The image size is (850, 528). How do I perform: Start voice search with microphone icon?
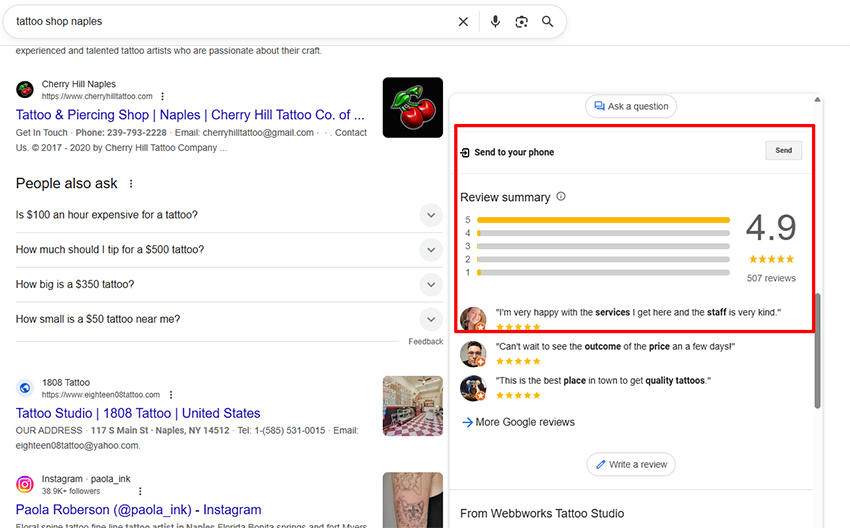click(495, 22)
